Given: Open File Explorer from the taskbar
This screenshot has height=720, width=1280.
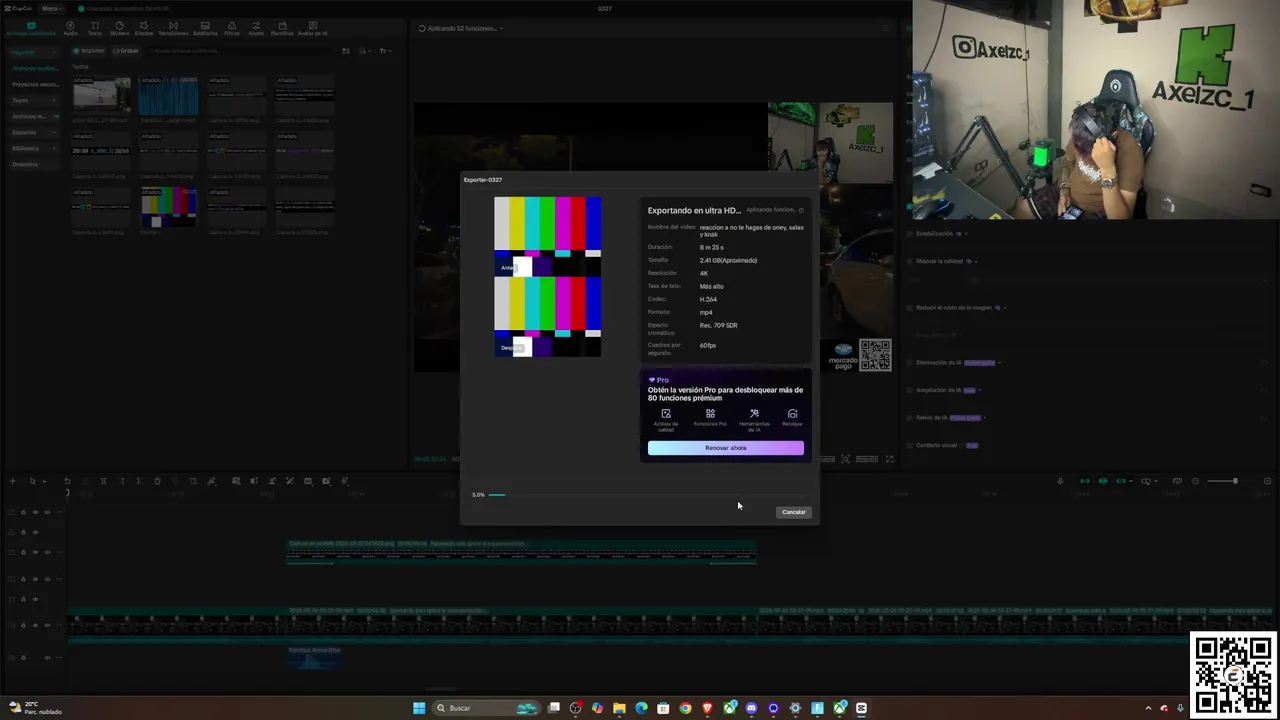Looking at the screenshot, I should (619, 708).
